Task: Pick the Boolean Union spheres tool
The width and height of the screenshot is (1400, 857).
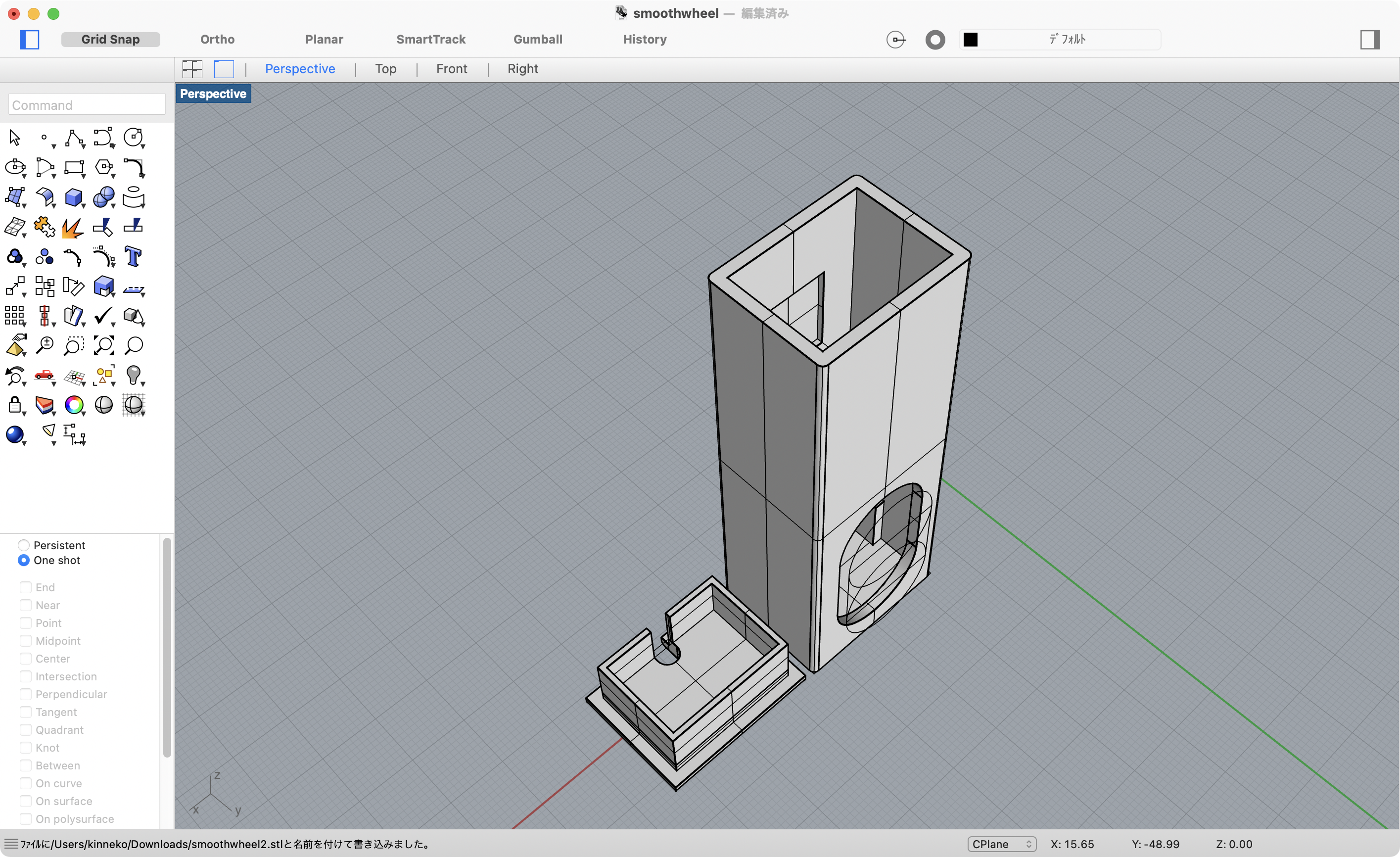Action: coord(104,197)
